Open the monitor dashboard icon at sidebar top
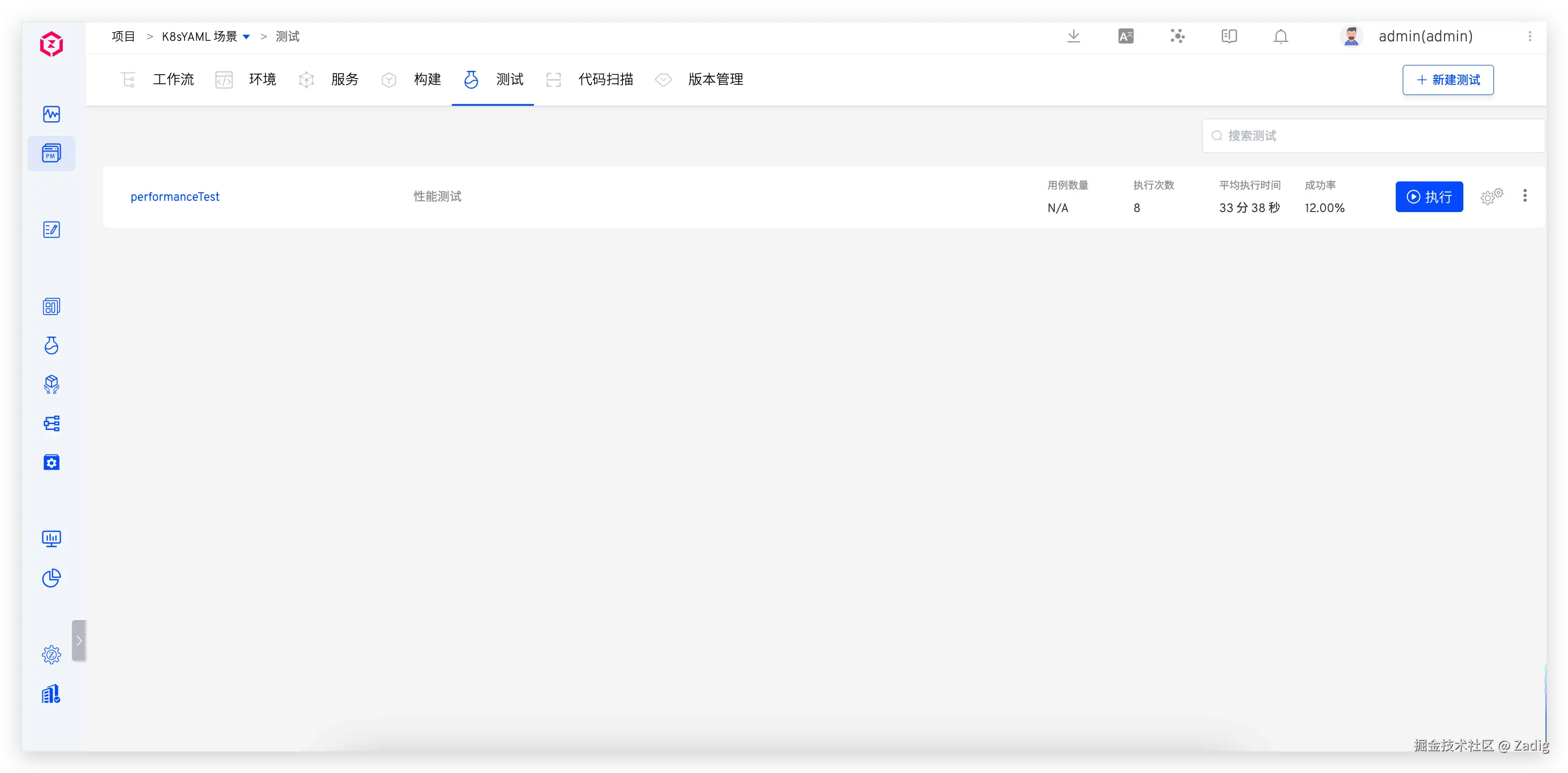This screenshot has width=1568, height=773. (x=52, y=114)
